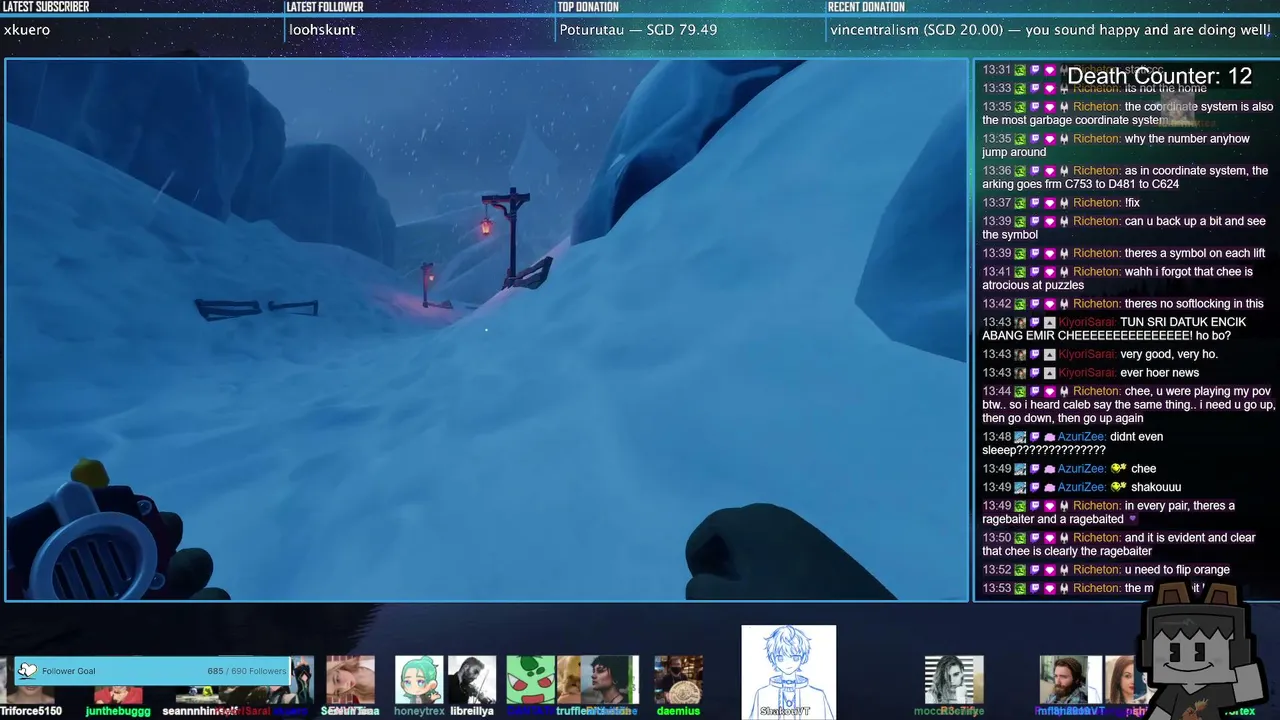Select the daemius viewer avatar
Screen dimensions: 1280x720
(x=678, y=680)
